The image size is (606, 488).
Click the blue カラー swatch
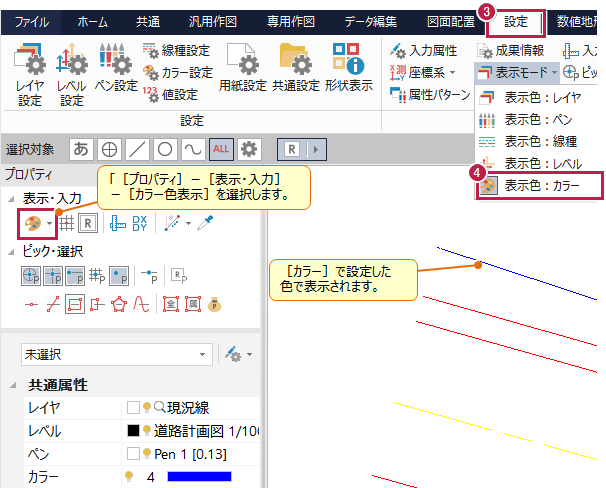(x=199, y=477)
